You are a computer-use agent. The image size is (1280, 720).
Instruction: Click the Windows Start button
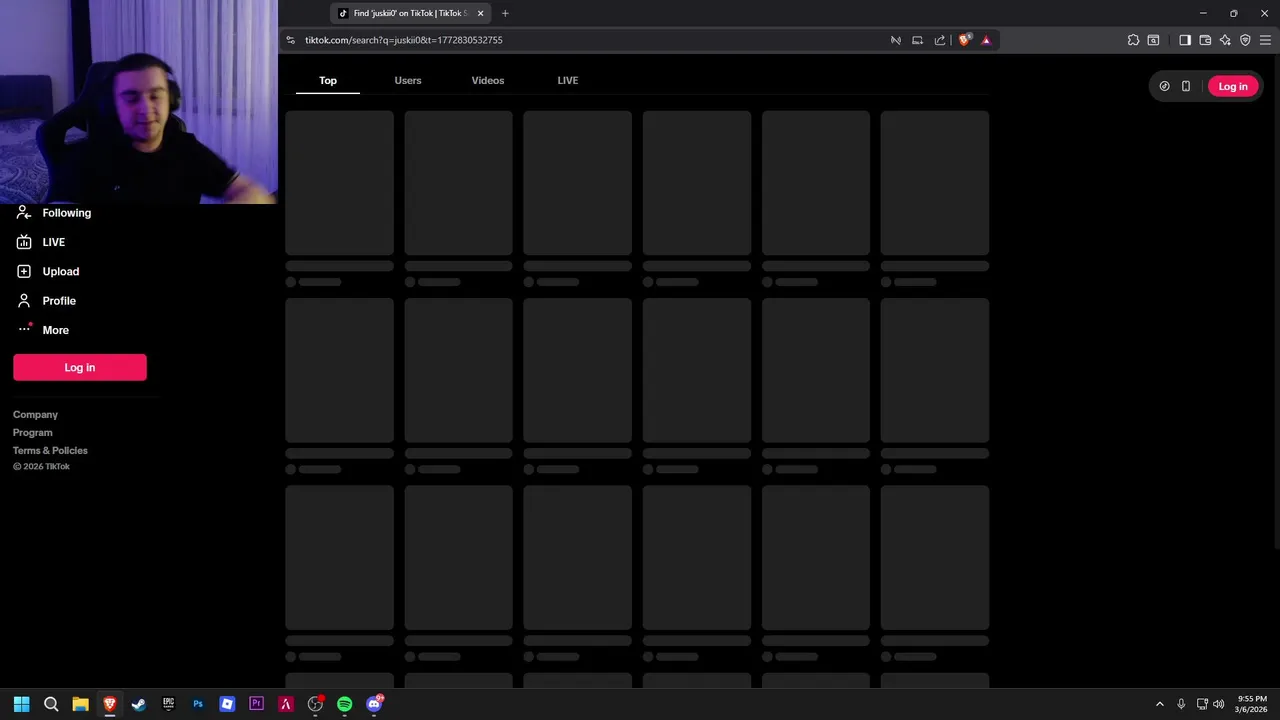(21, 704)
